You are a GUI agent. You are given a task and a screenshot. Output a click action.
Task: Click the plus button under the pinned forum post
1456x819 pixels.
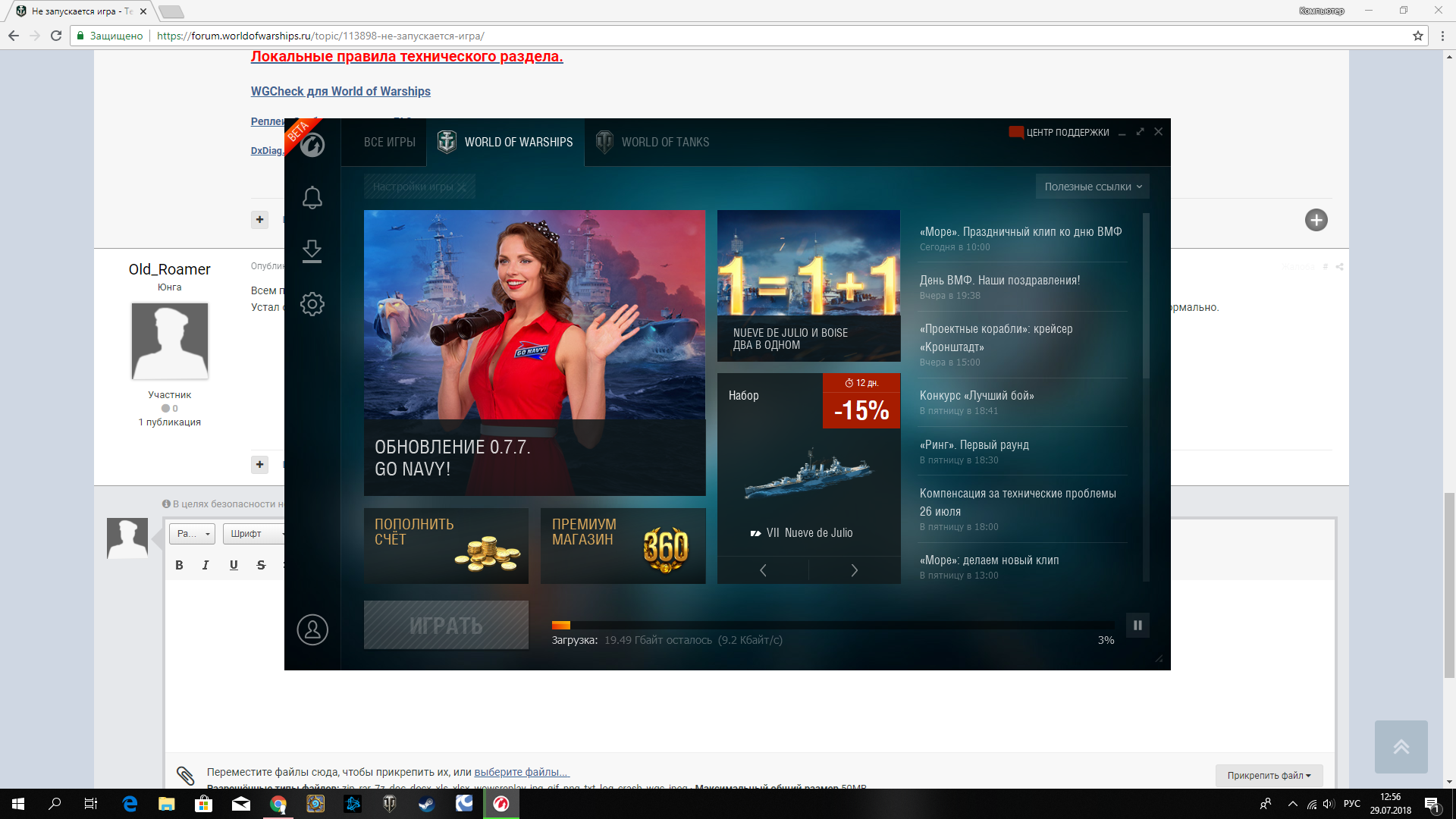pos(259,219)
